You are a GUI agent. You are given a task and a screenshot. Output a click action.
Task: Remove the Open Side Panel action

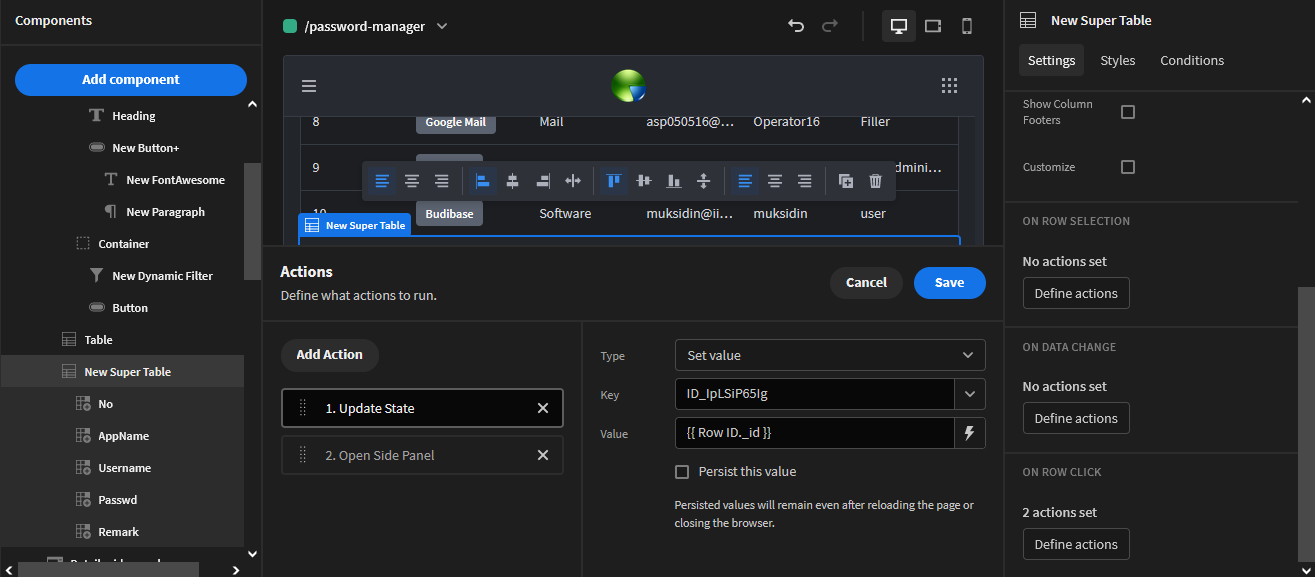[543, 455]
